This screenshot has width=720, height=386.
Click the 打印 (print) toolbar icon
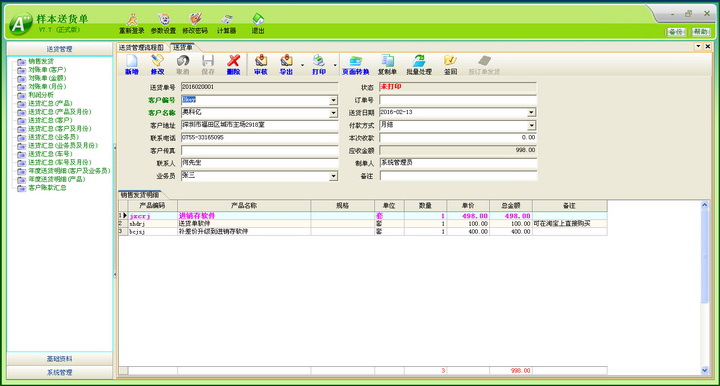[x=319, y=65]
